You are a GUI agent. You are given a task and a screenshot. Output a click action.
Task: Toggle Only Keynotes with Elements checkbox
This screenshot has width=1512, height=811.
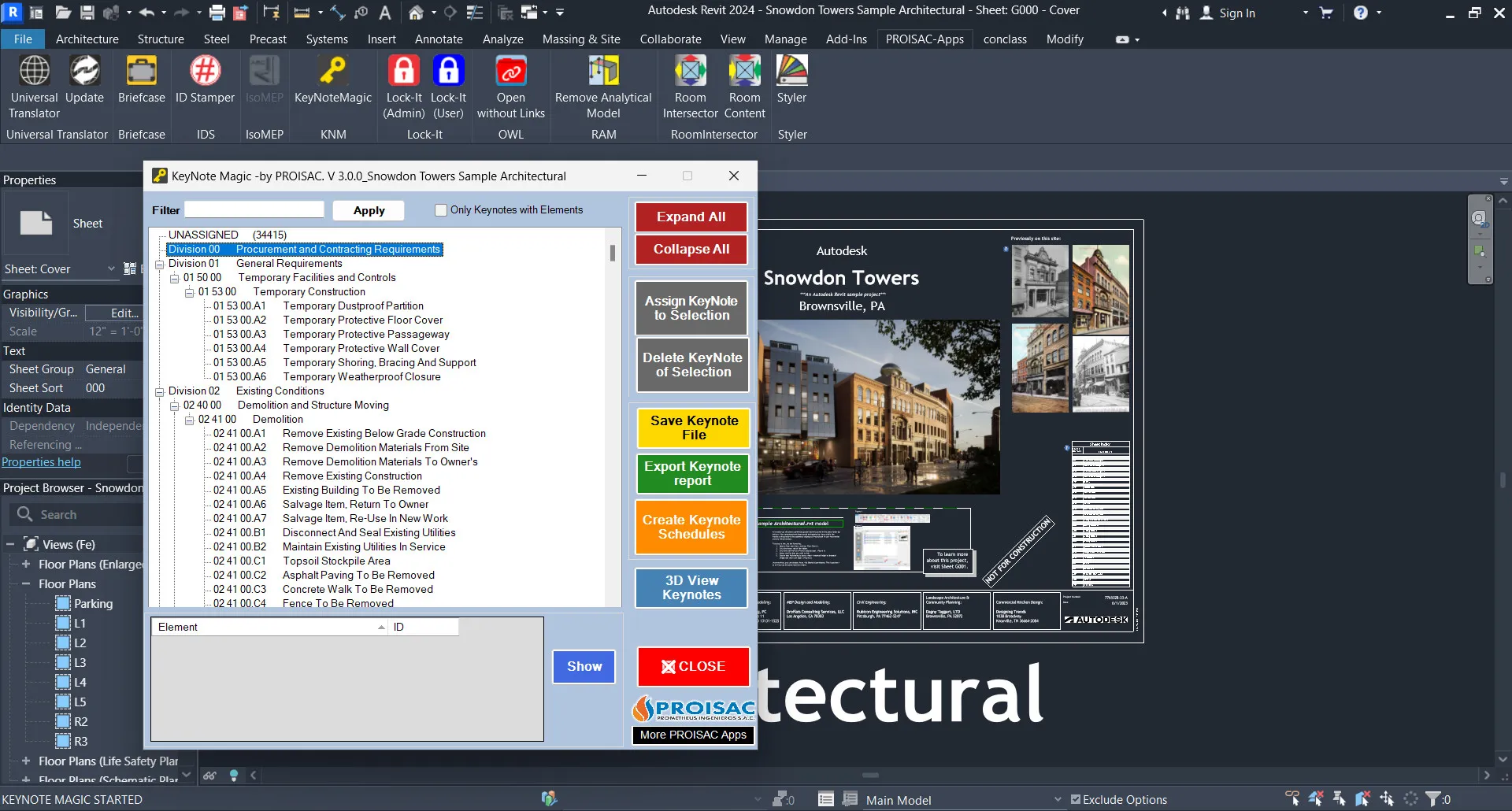tap(441, 210)
